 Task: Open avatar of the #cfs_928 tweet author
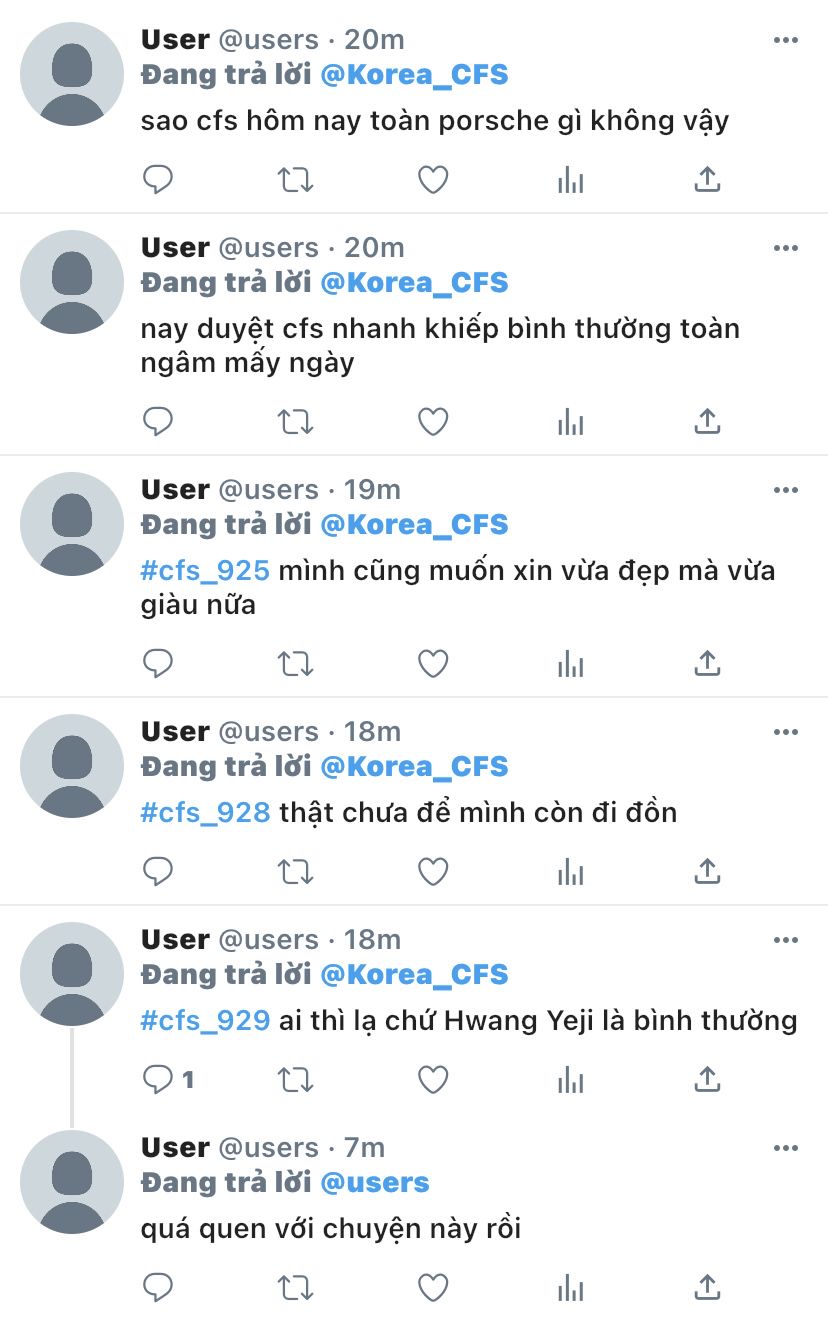coord(72,766)
